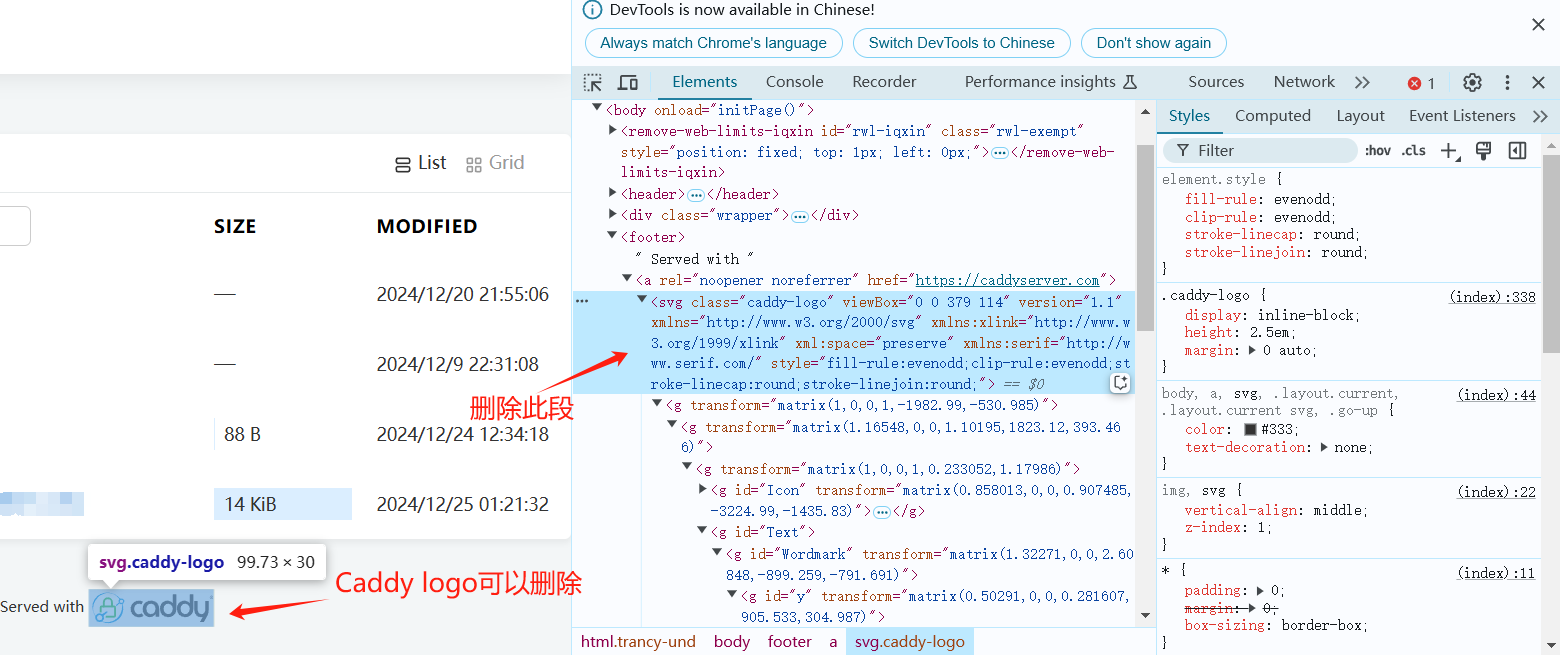The image size is (1560, 655).
Task: Activate the inspect element picker icon
Action: (593, 83)
